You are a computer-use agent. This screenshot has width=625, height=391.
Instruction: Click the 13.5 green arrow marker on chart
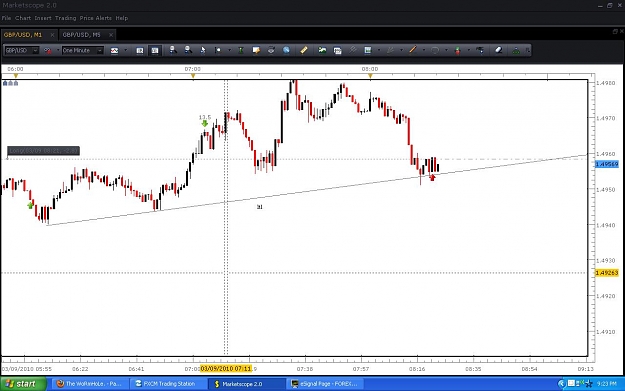coord(204,124)
